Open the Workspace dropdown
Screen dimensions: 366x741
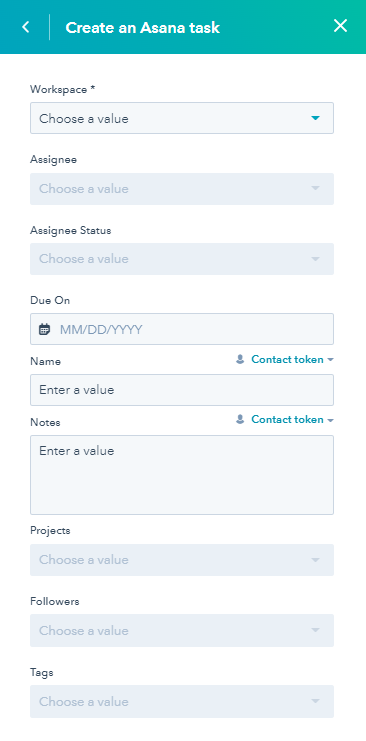click(x=182, y=118)
